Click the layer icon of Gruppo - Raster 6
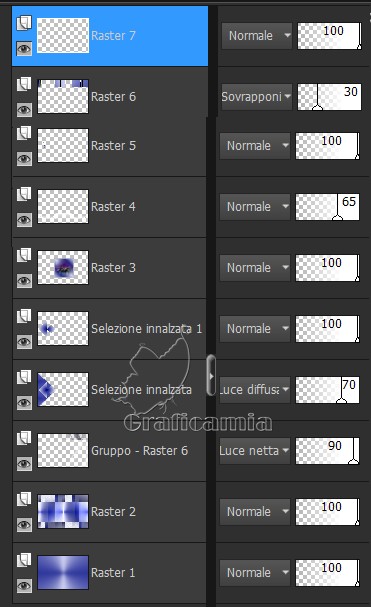The width and height of the screenshot is (371, 607). (24, 438)
